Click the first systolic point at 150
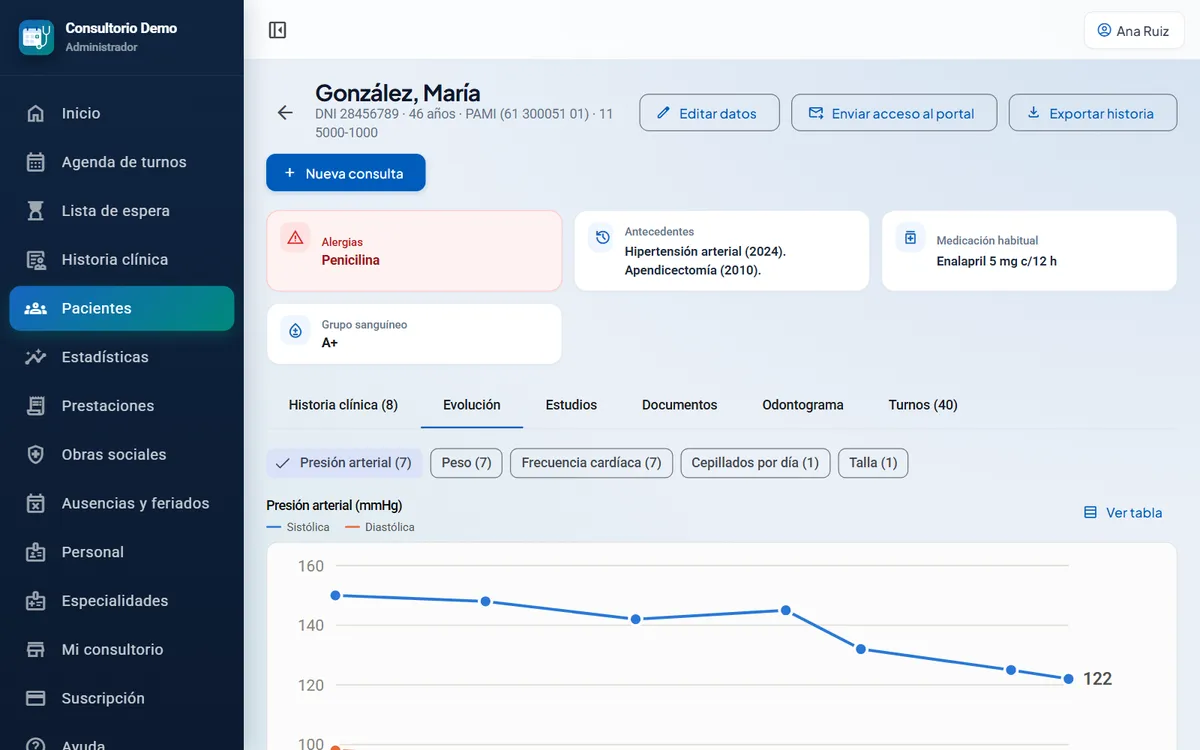 point(335,595)
